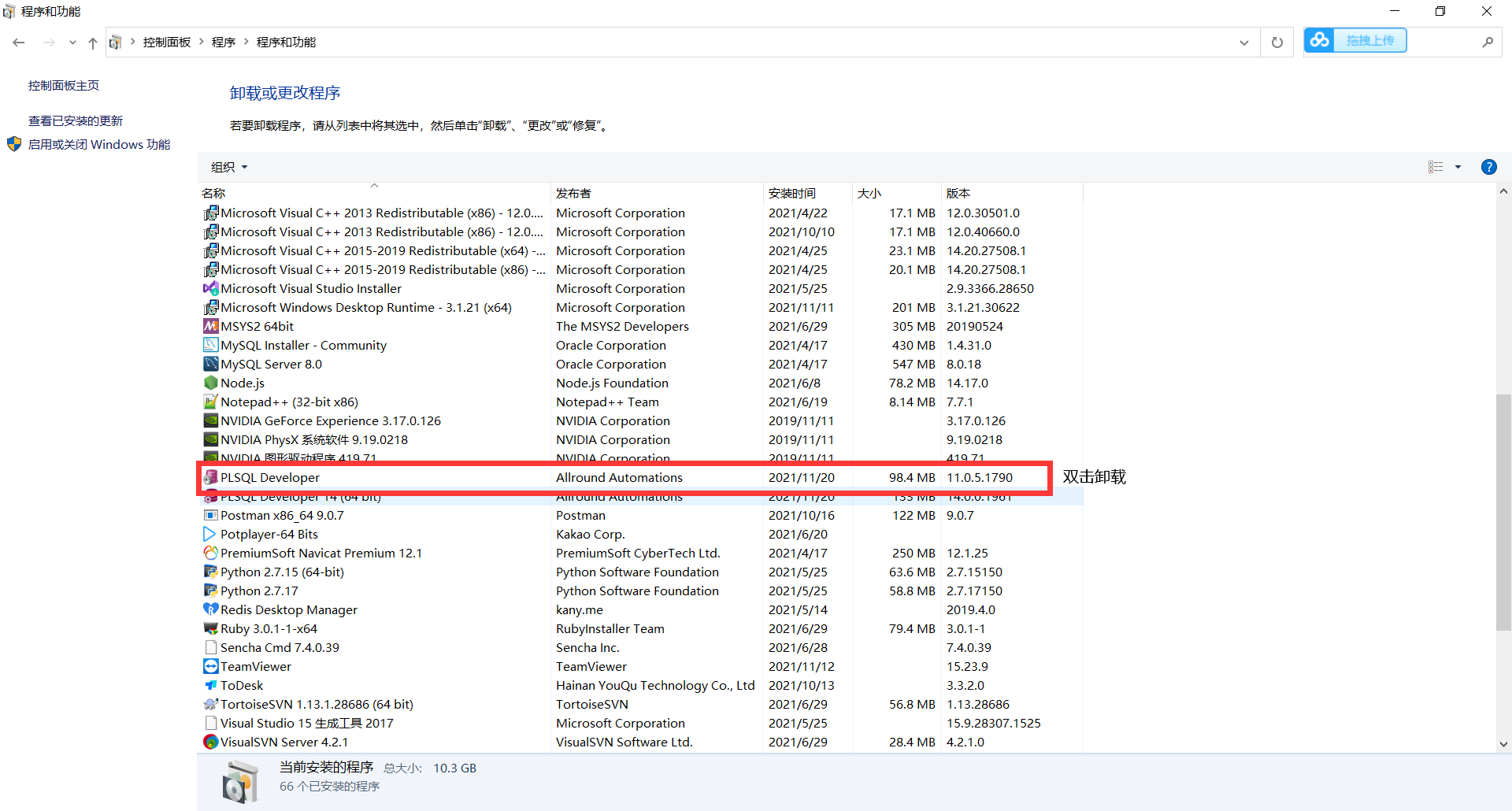Expand the address bar history dropdown
The height and width of the screenshot is (811, 1512).
click(1243, 43)
